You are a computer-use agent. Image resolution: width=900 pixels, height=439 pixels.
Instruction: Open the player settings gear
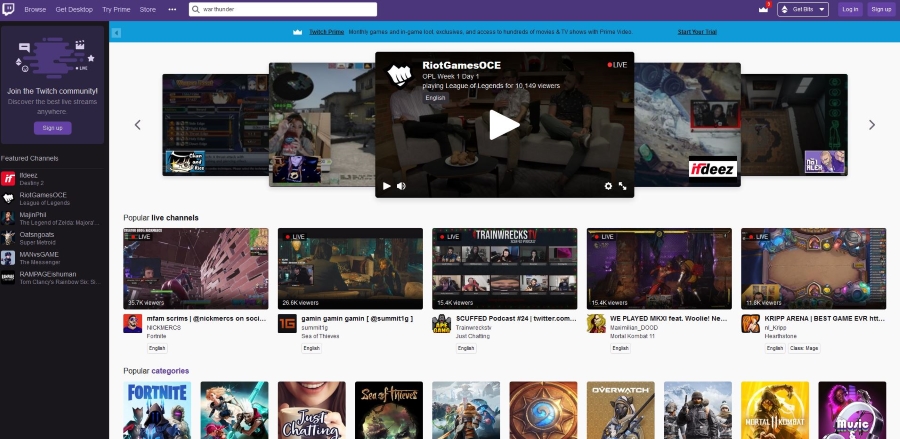click(608, 186)
